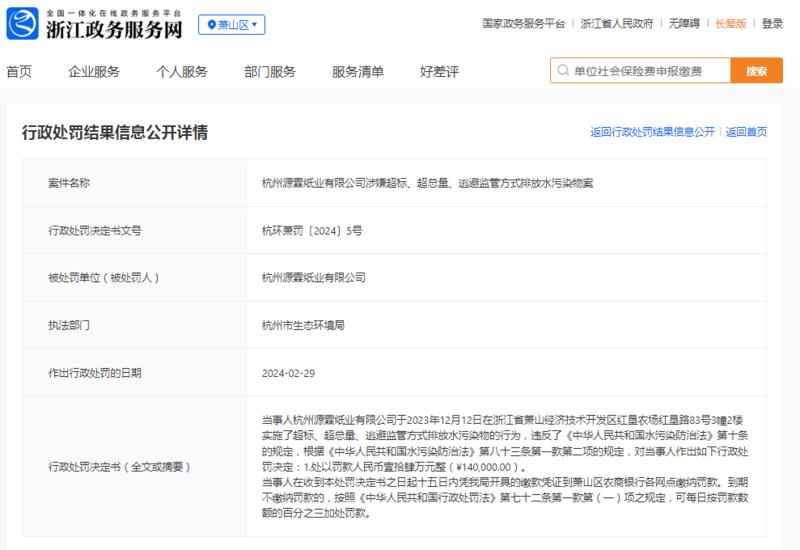The image size is (800, 550).
Task: Open the 国家政务服务平台 link
Action: point(524,23)
